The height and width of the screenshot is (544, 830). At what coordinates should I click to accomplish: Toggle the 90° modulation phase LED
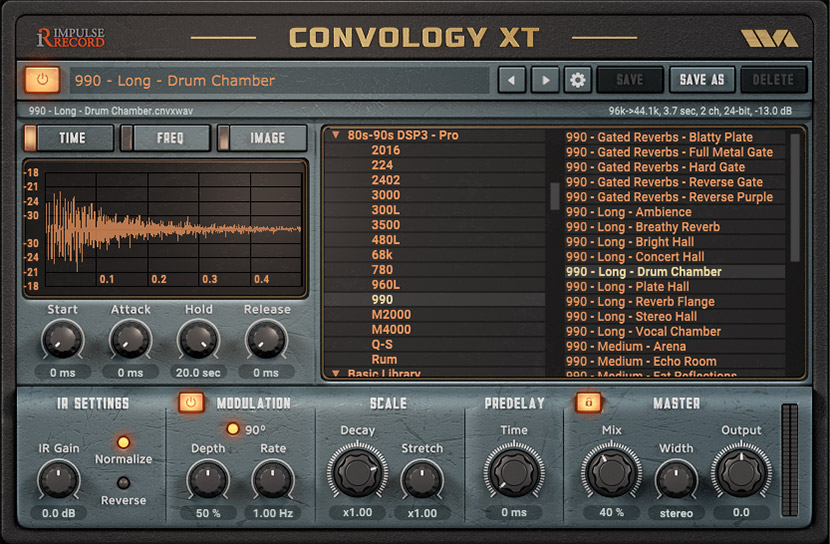click(232, 429)
